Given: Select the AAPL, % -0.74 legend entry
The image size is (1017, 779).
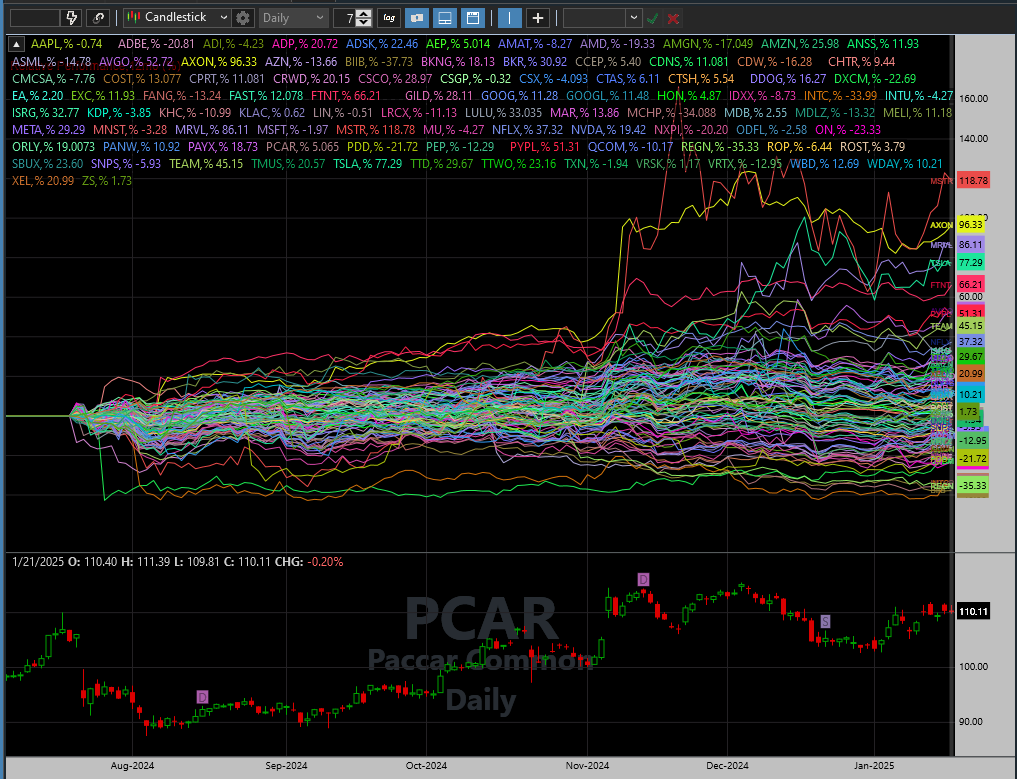Looking at the screenshot, I should pyautogui.click(x=66, y=44).
